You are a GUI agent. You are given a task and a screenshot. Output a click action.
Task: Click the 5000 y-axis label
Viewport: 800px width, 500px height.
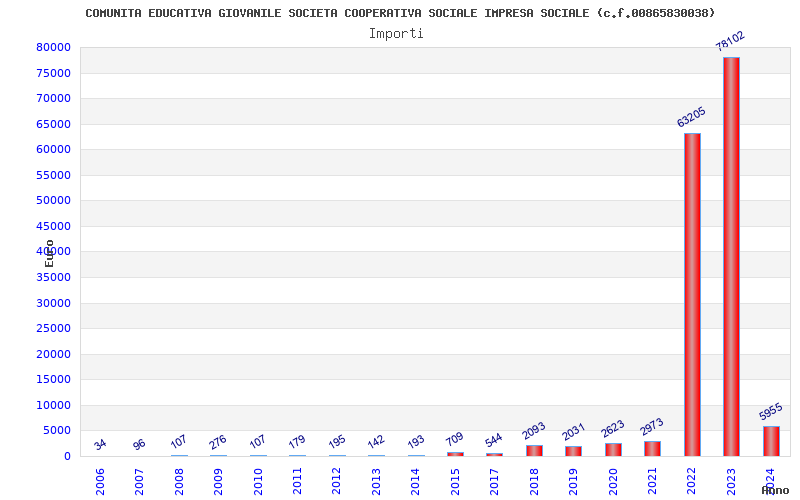tap(57, 431)
